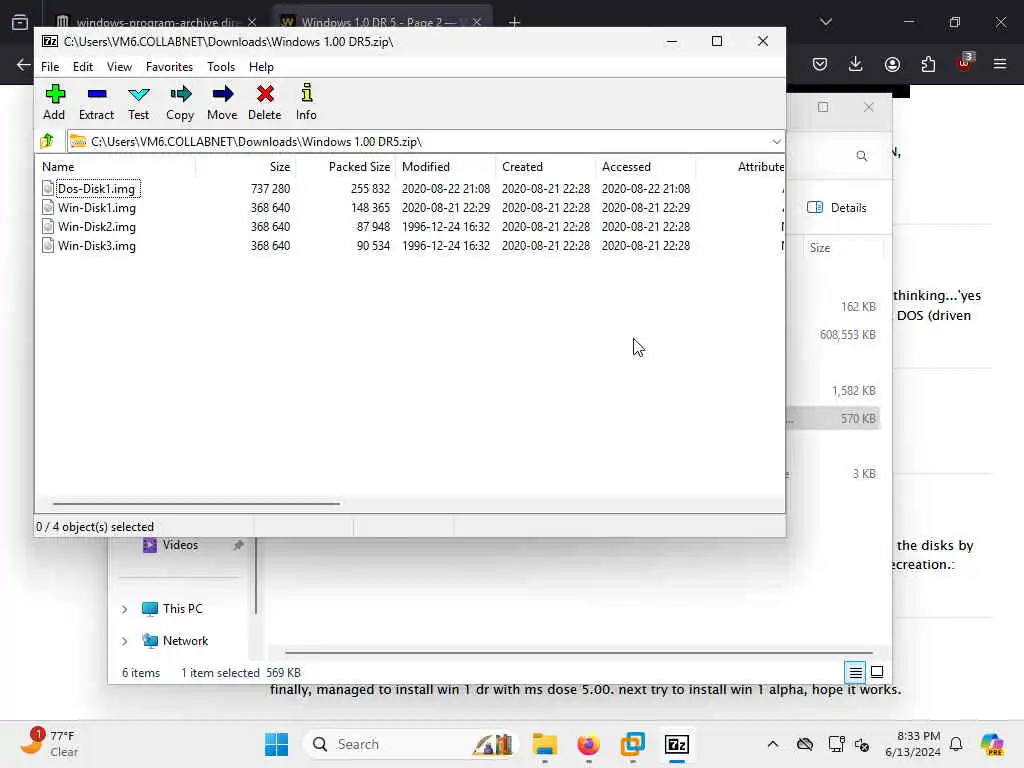The image size is (1024, 768).
Task: Unpin Videos using its pin icon
Action: coord(238,545)
